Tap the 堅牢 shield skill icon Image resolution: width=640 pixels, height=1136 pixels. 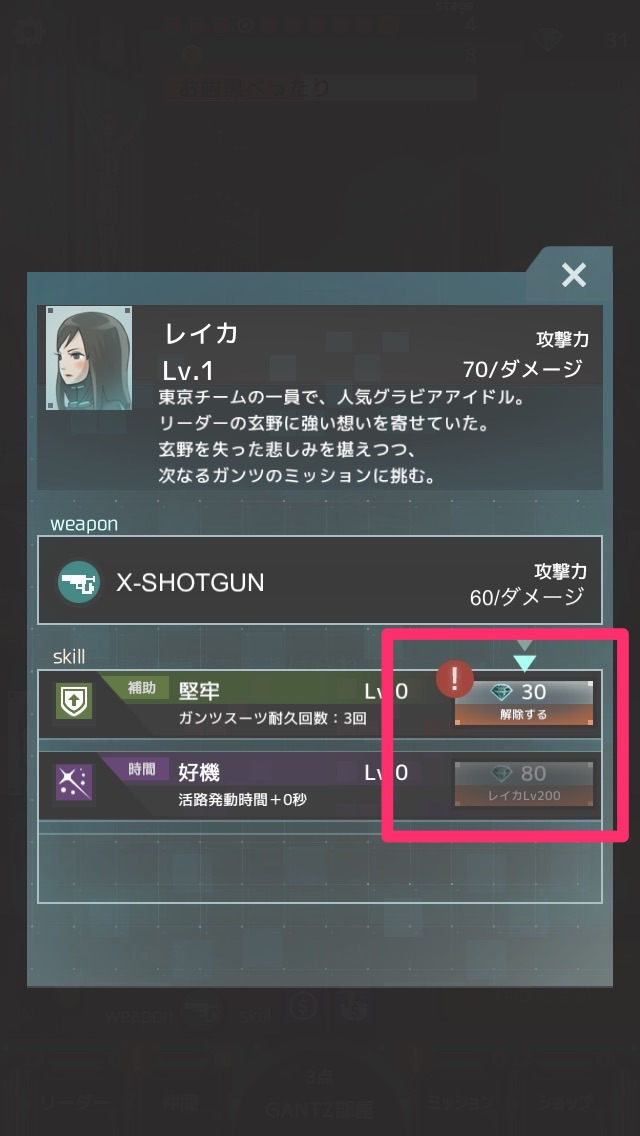pyautogui.click(x=75, y=703)
